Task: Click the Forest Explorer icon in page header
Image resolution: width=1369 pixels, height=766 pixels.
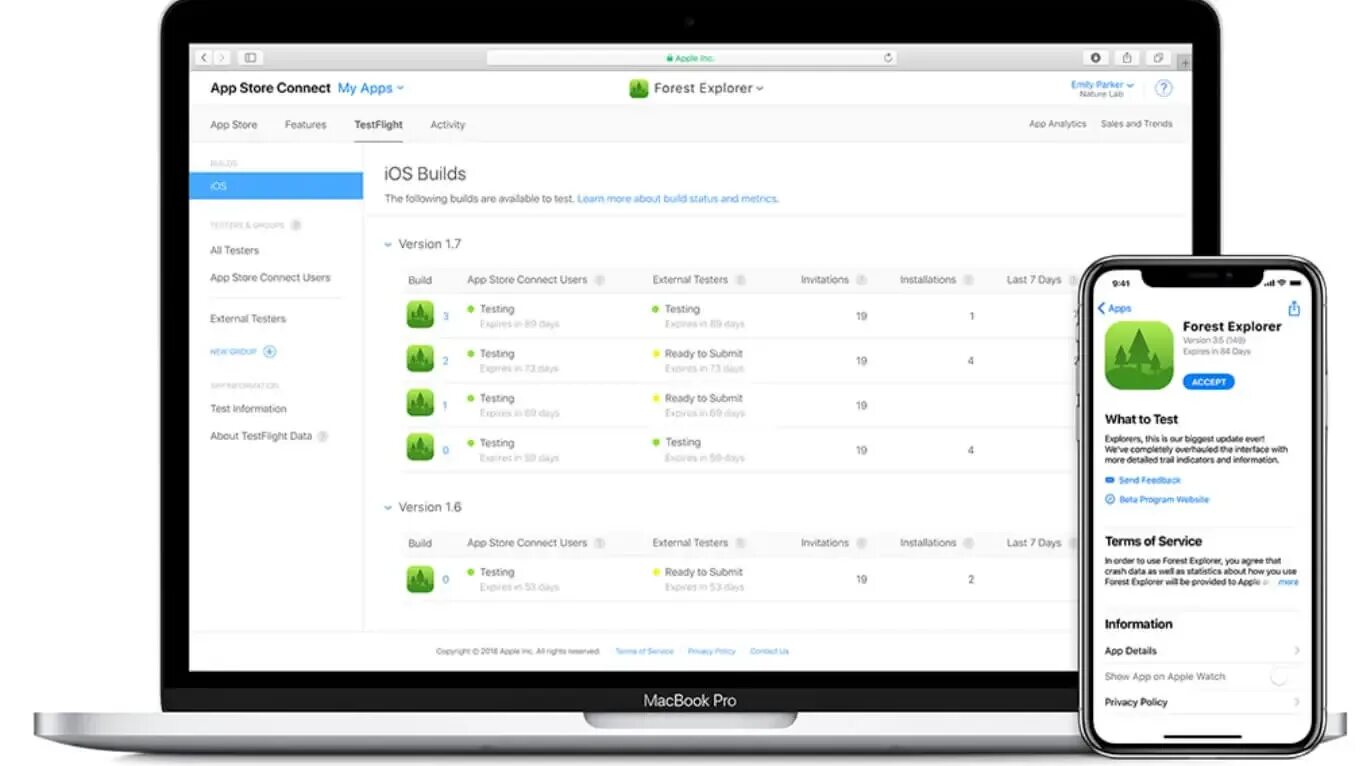Action: (639, 88)
